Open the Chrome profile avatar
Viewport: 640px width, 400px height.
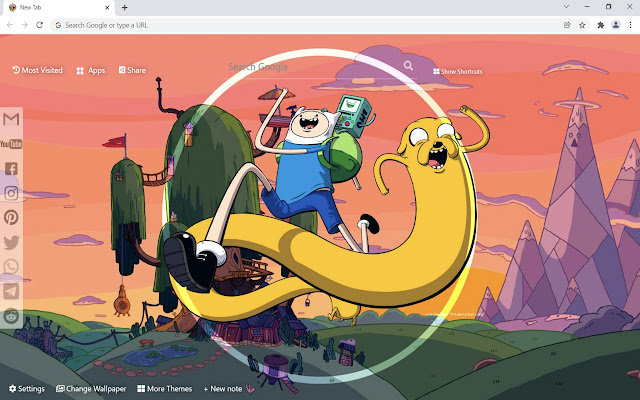tap(616, 25)
